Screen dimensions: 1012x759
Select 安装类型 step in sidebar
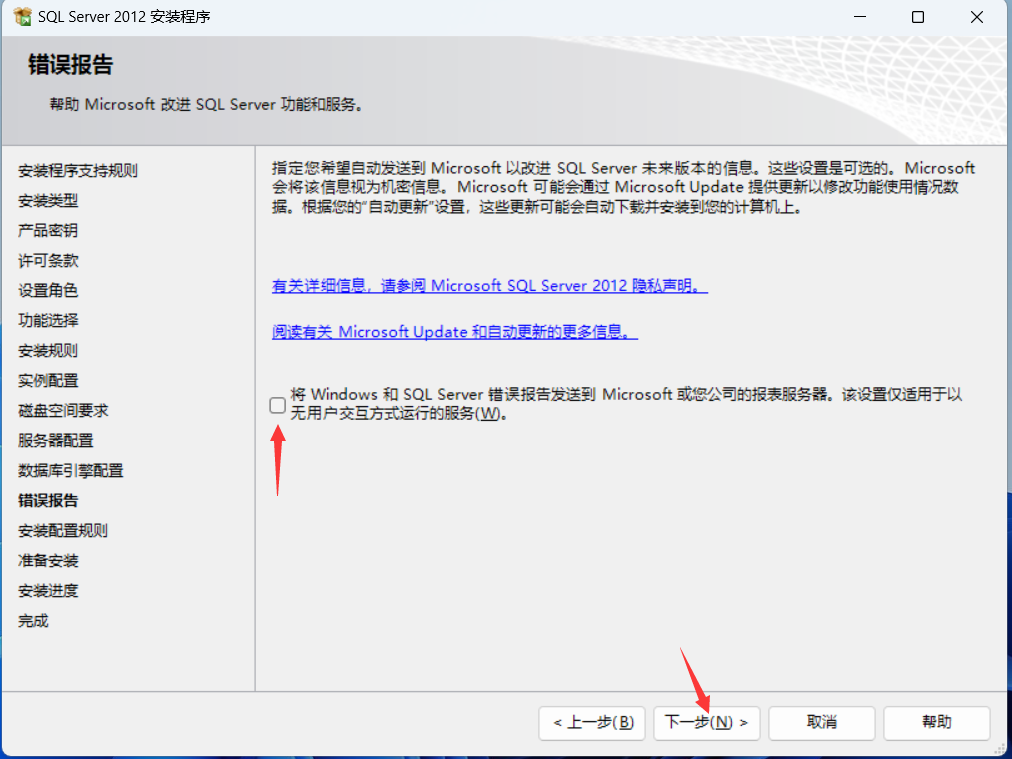48,201
